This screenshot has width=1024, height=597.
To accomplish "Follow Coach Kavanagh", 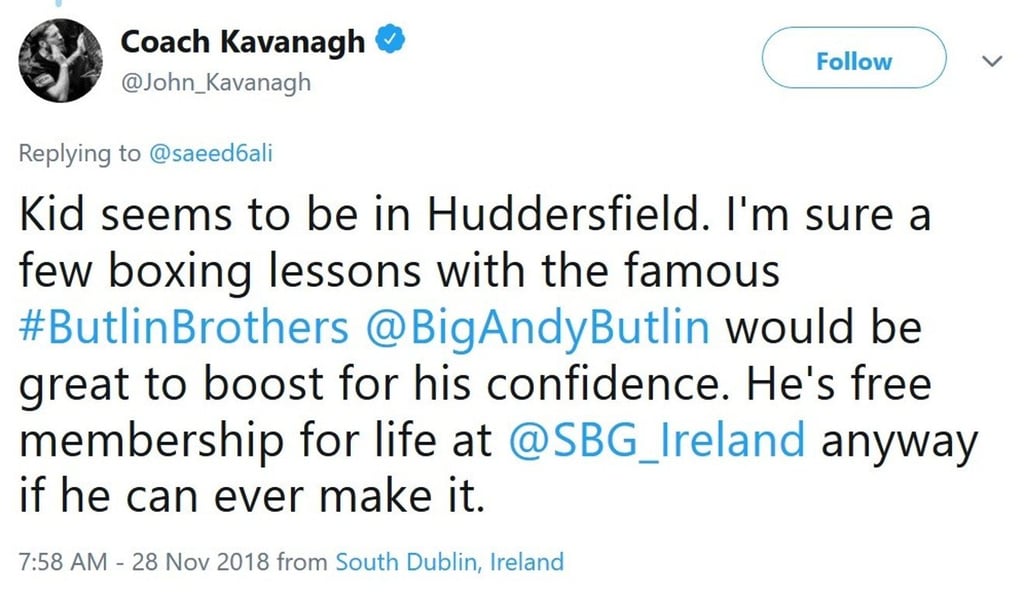I will [x=853, y=60].
